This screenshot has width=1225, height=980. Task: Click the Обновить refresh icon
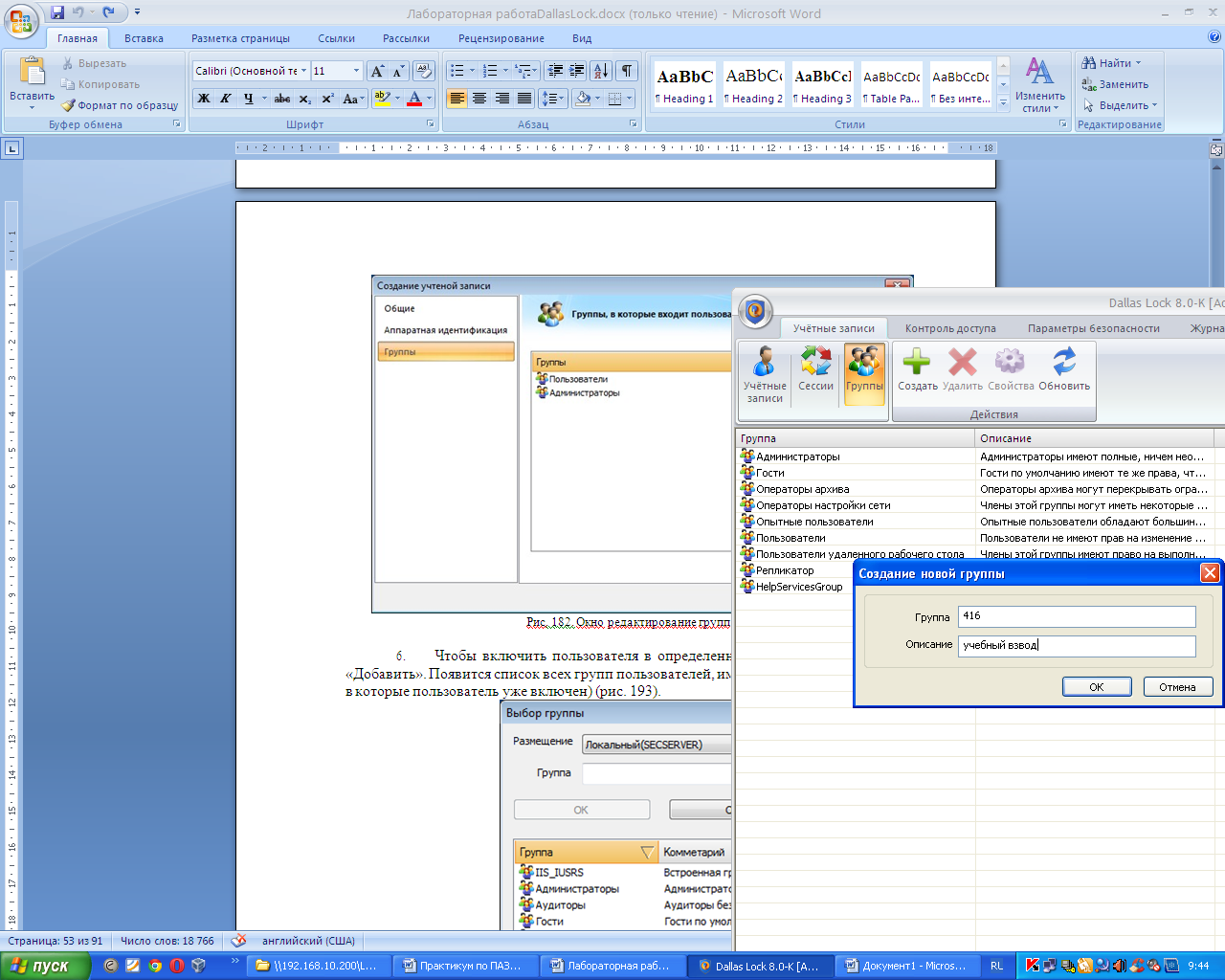pos(1064,370)
